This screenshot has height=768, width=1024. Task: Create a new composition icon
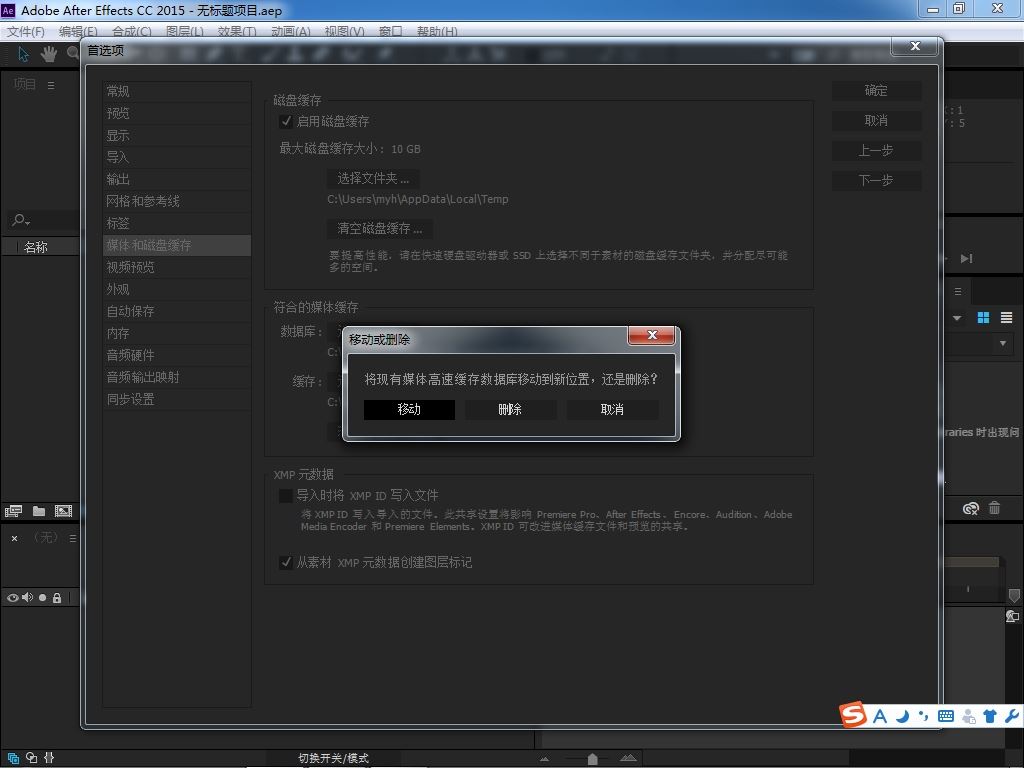pyautogui.click(x=63, y=511)
